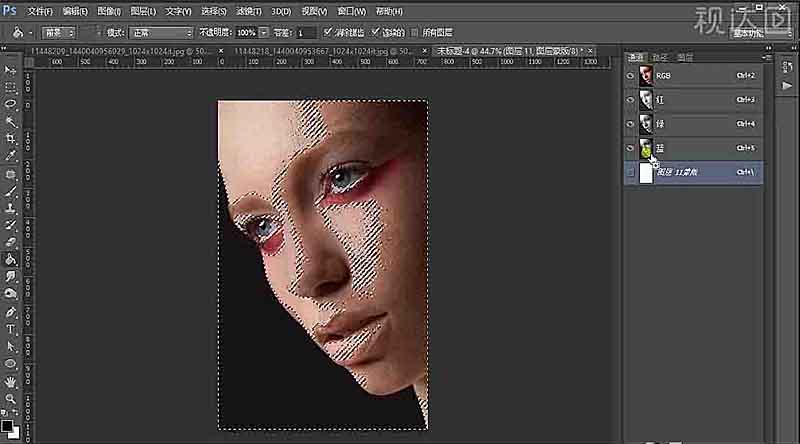Screen dimensions: 800x444
Task: Select the Paint Bucket tool in toolbox
Action: click(10, 260)
